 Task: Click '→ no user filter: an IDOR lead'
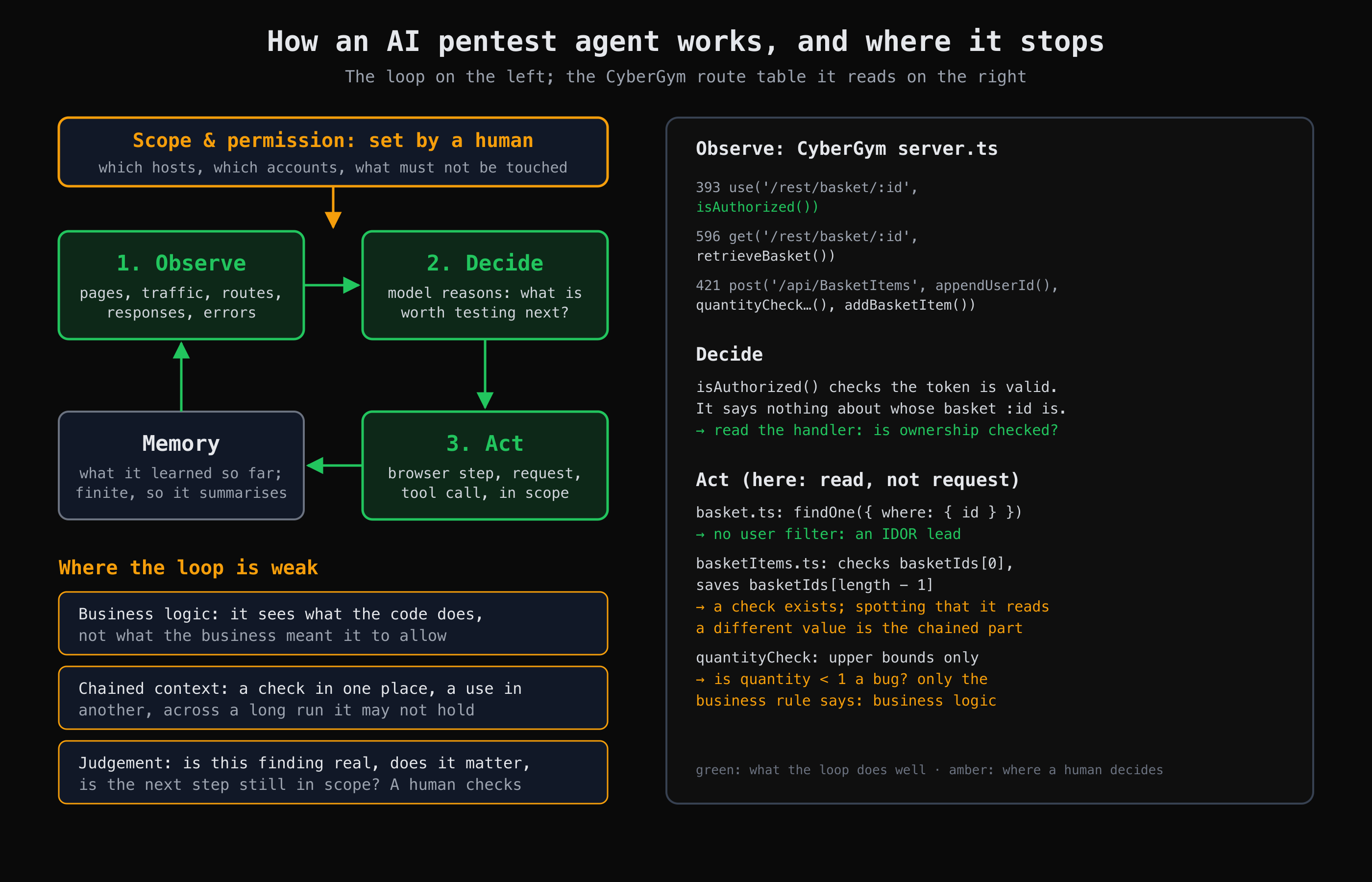[829, 535]
